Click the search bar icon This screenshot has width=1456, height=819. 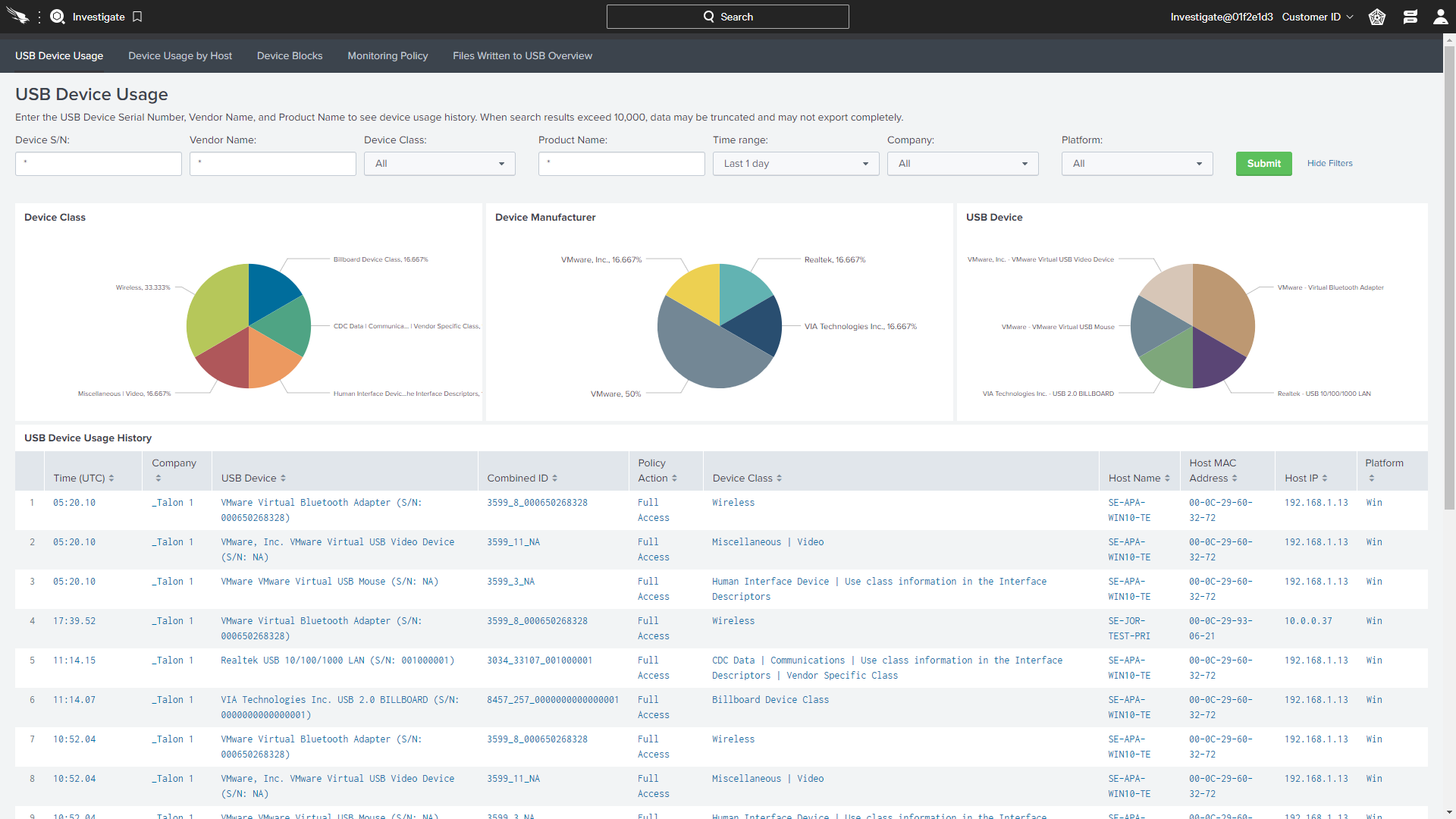(704, 16)
